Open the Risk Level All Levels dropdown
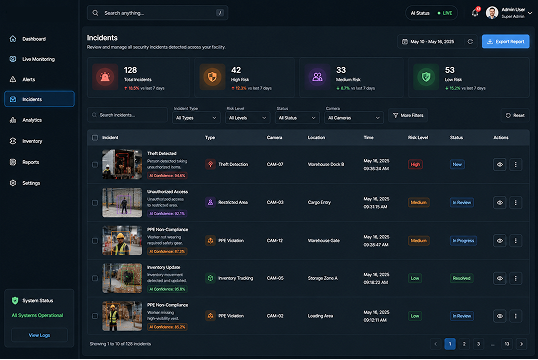Image resolution: width=538 pixels, height=360 pixels. [247, 118]
